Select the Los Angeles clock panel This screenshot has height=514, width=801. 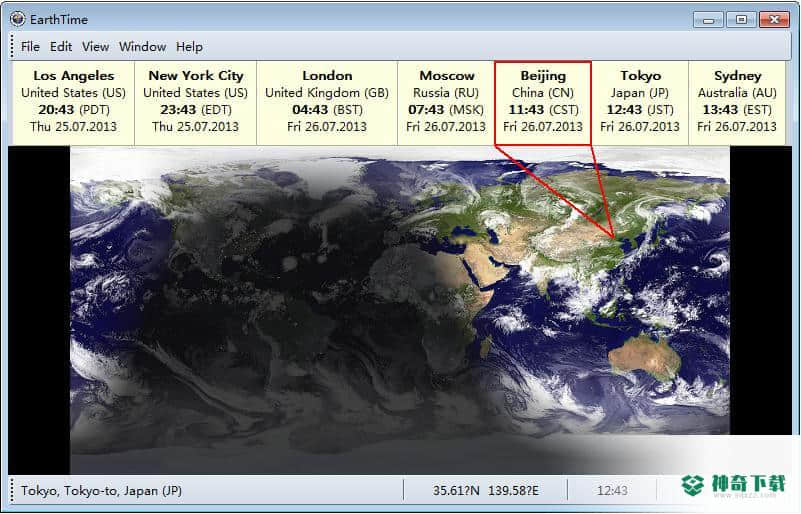[74, 103]
